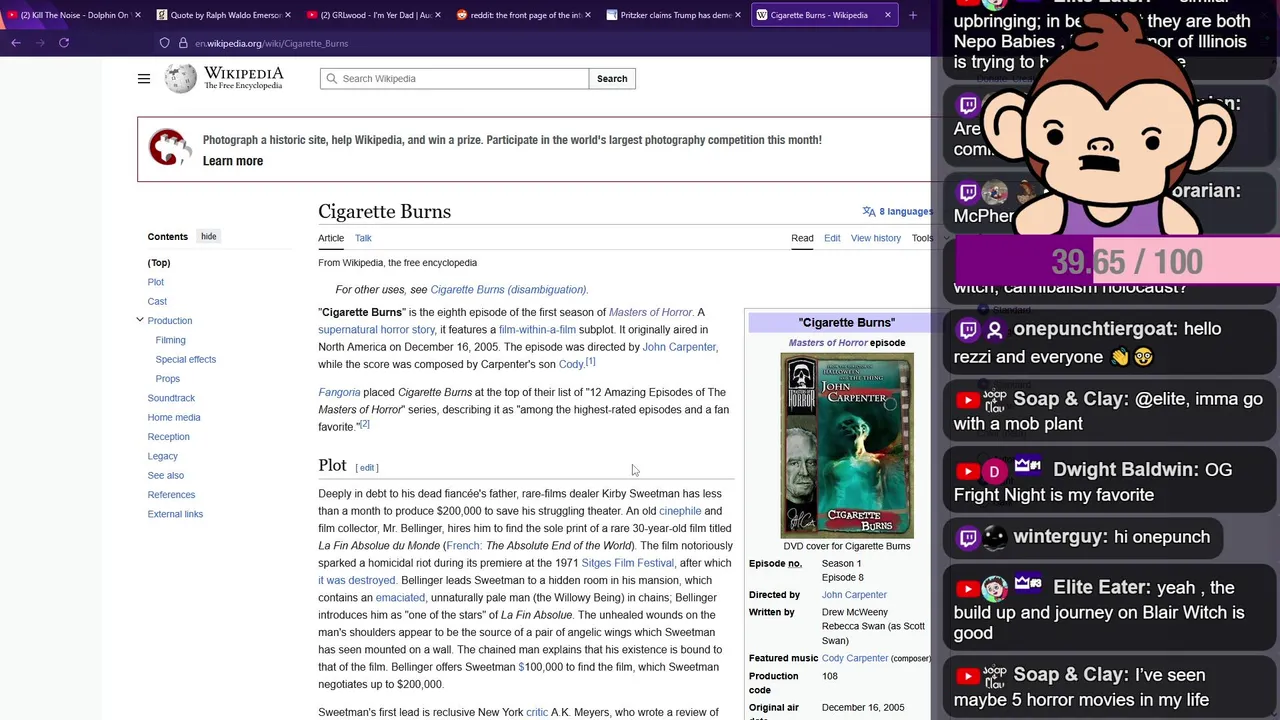The width and height of the screenshot is (1280, 720).
Task: Open View history tab
Action: (x=876, y=238)
